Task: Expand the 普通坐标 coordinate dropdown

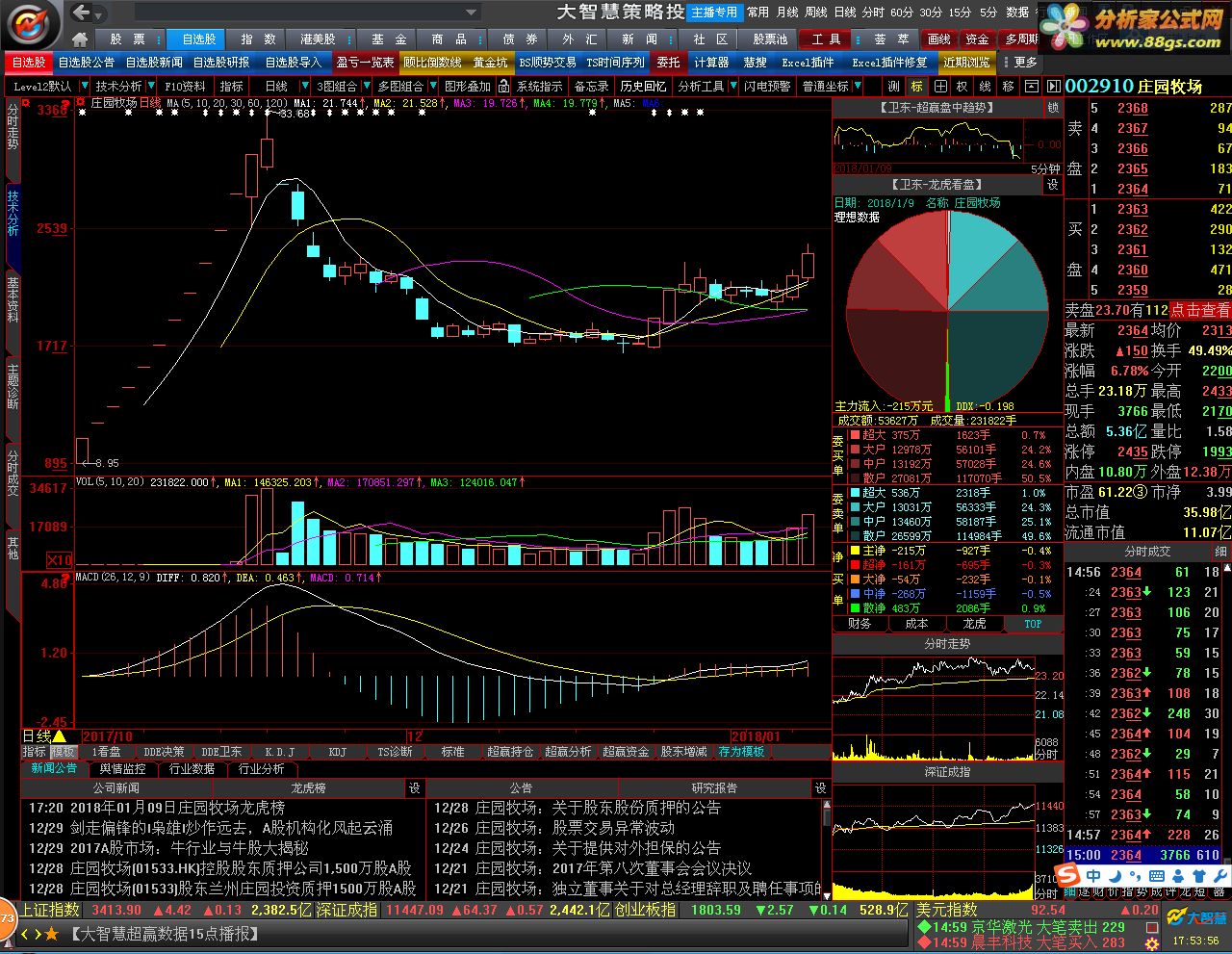Action: pyautogui.click(x=858, y=86)
